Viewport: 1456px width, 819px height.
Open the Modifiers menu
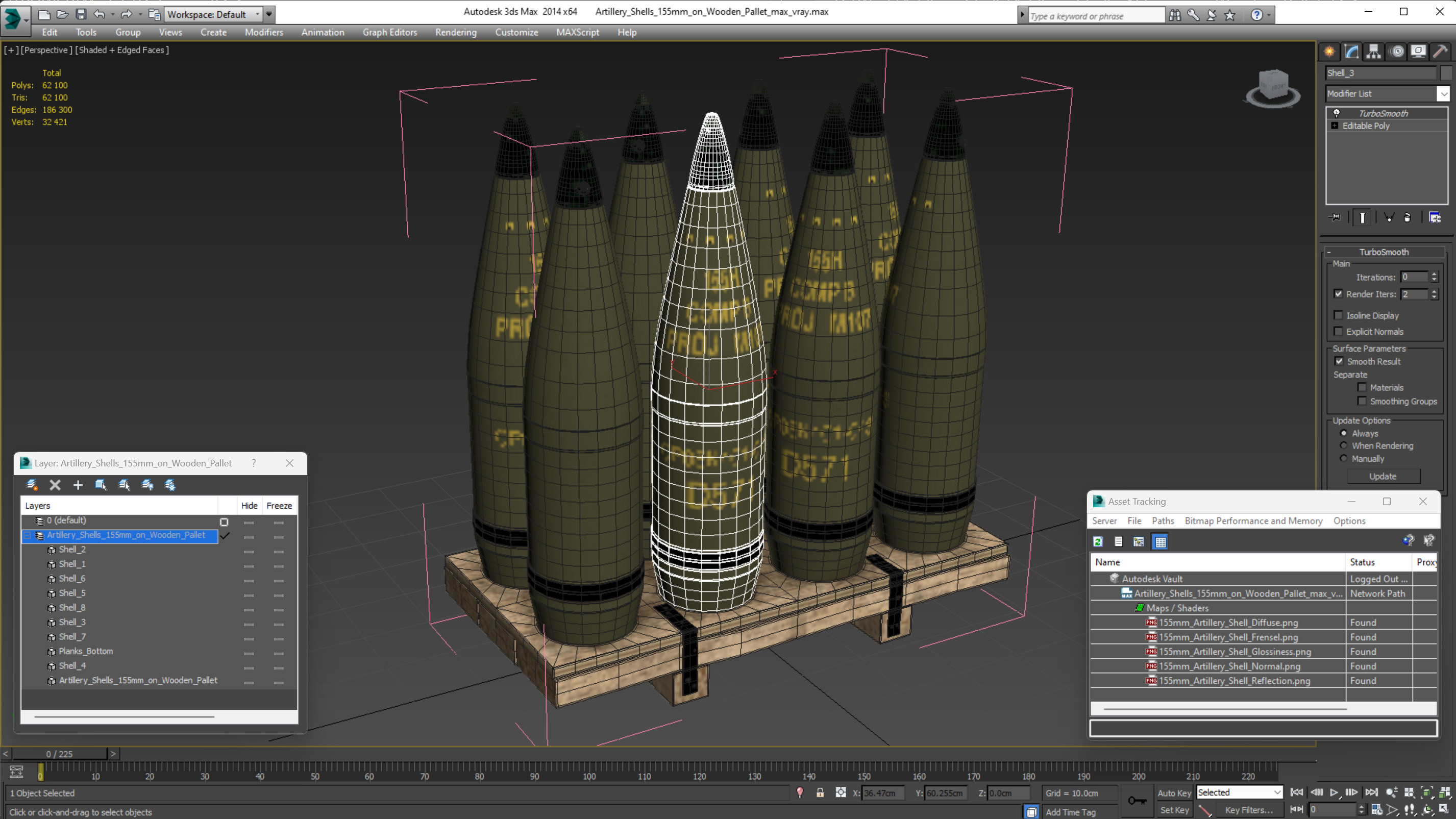pyautogui.click(x=264, y=32)
